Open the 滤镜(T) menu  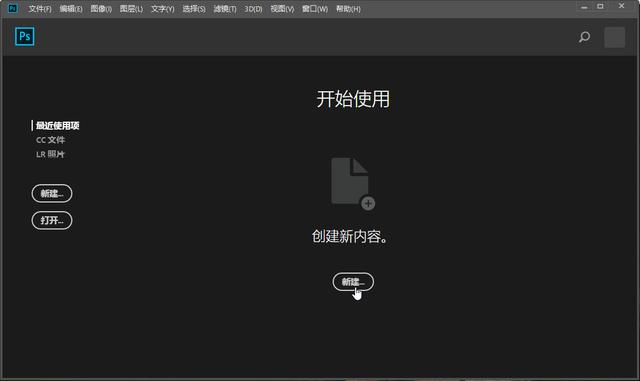coord(225,9)
